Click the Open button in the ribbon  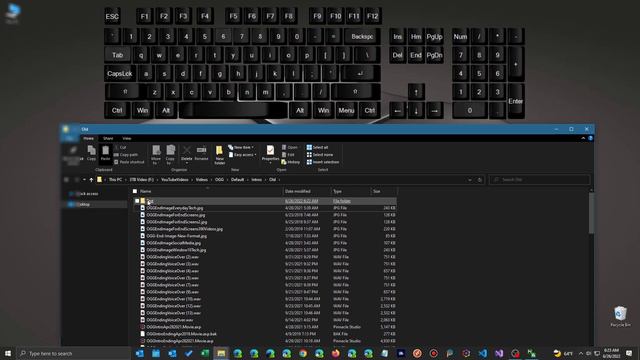coord(290,147)
